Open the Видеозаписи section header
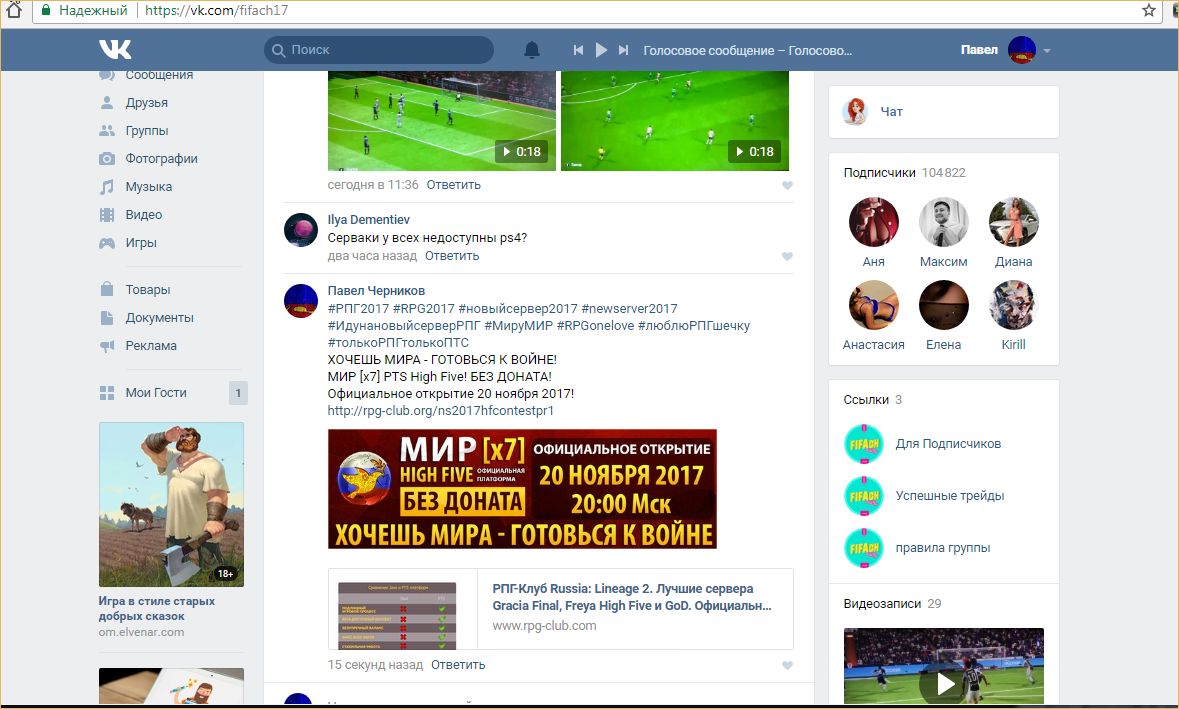Image resolution: width=1179 pixels, height=709 pixels. click(x=893, y=604)
